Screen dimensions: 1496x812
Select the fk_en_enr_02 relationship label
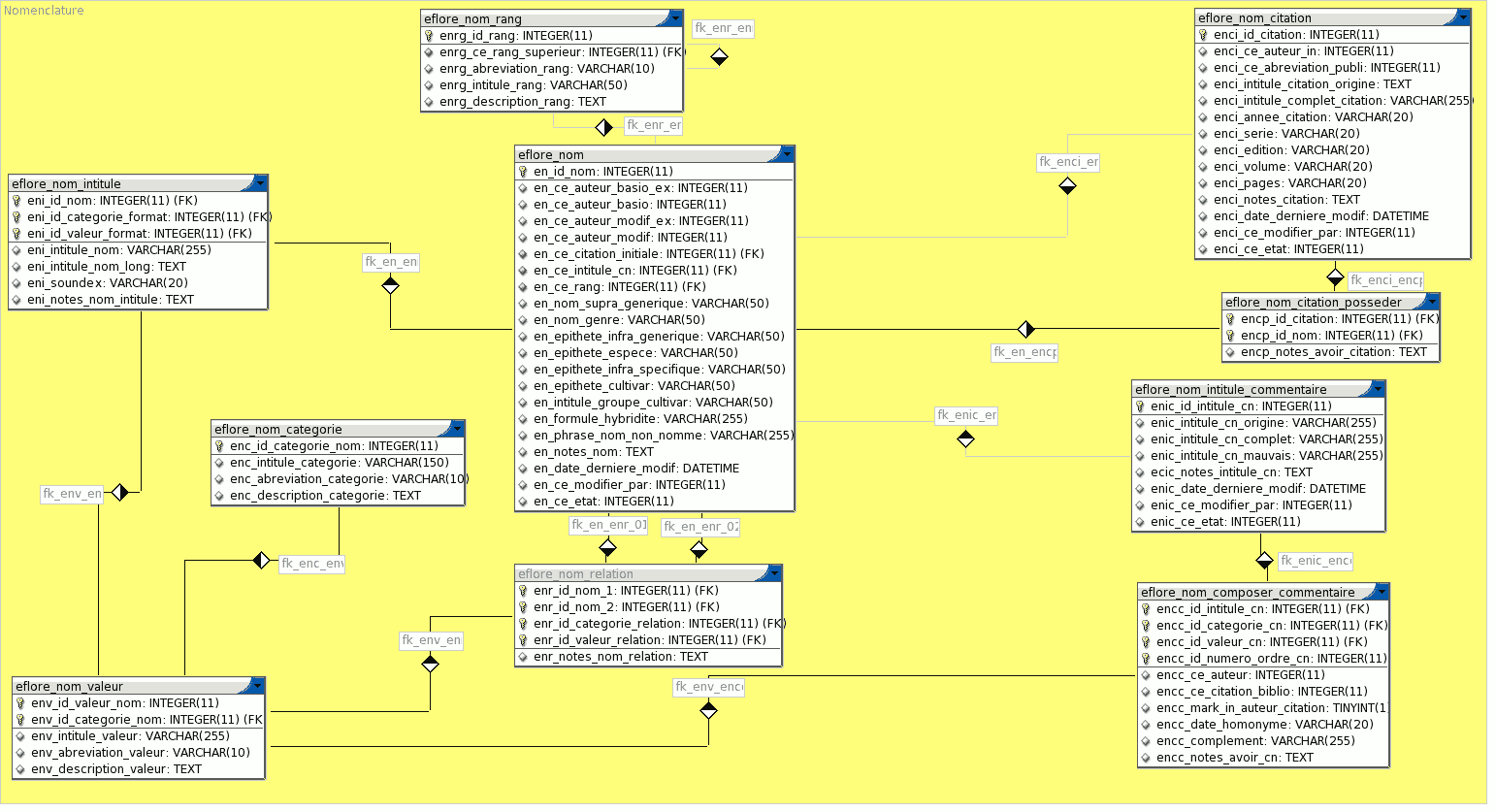(x=700, y=527)
